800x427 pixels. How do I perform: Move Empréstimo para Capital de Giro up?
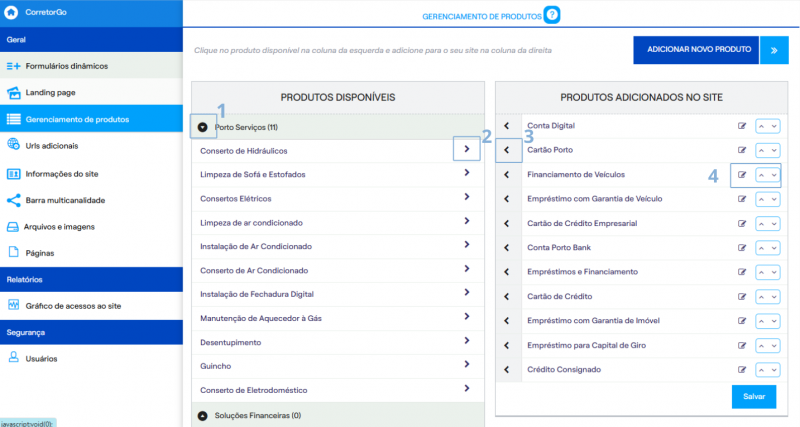[761, 346]
